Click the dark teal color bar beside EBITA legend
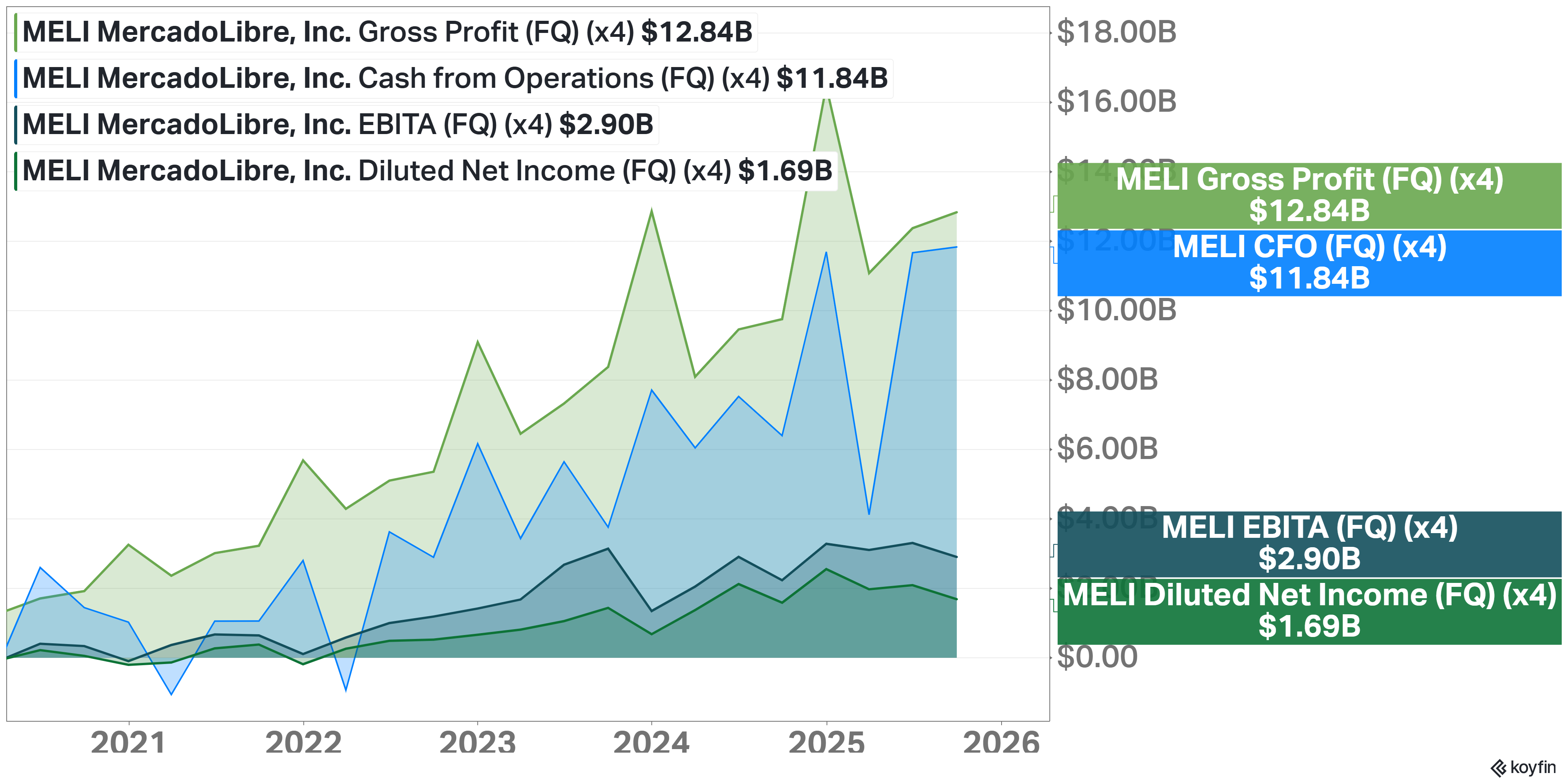The width and height of the screenshot is (1568, 784). pos(16,125)
